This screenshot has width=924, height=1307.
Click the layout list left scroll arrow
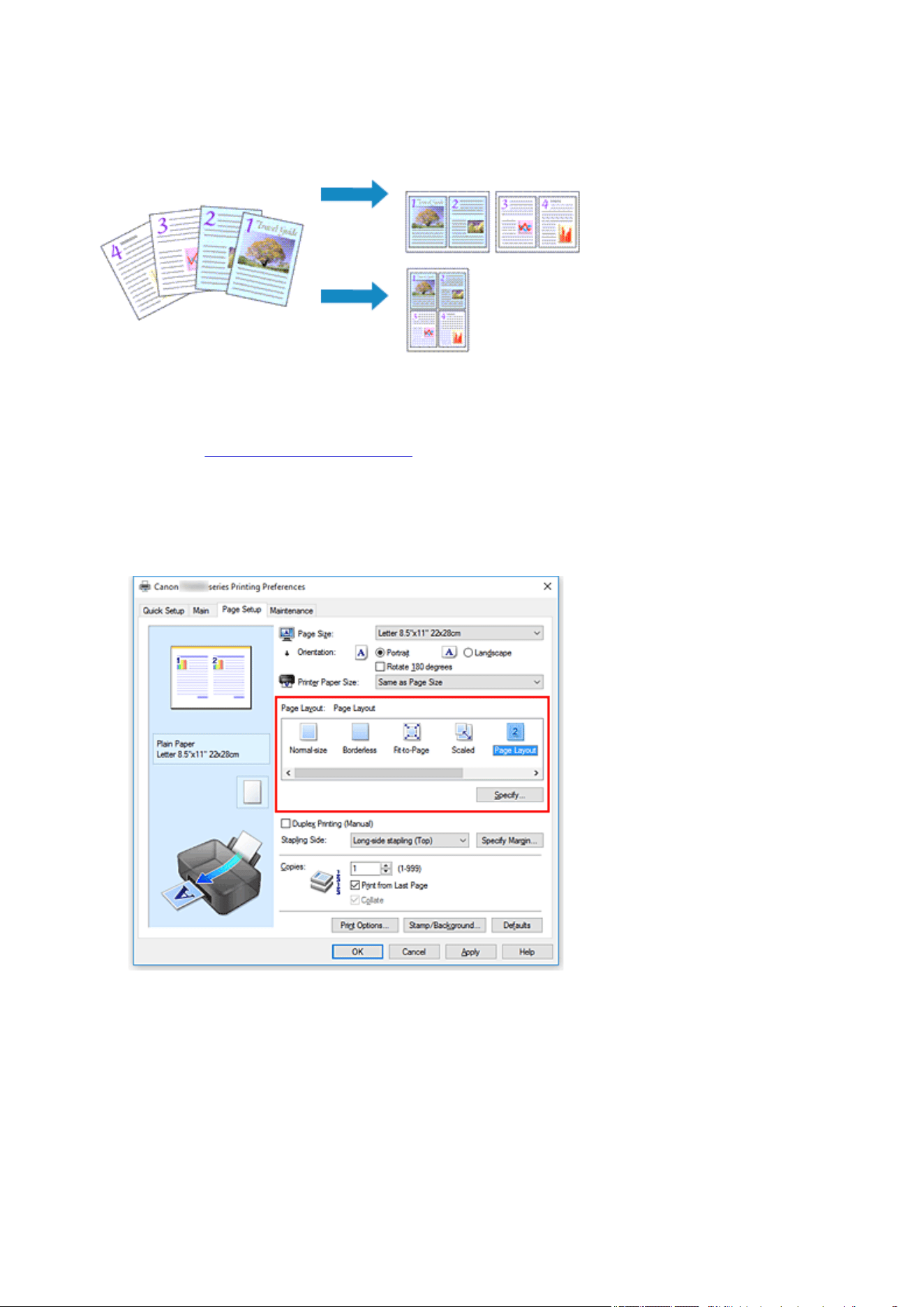pyautogui.click(x=288, y=773)
